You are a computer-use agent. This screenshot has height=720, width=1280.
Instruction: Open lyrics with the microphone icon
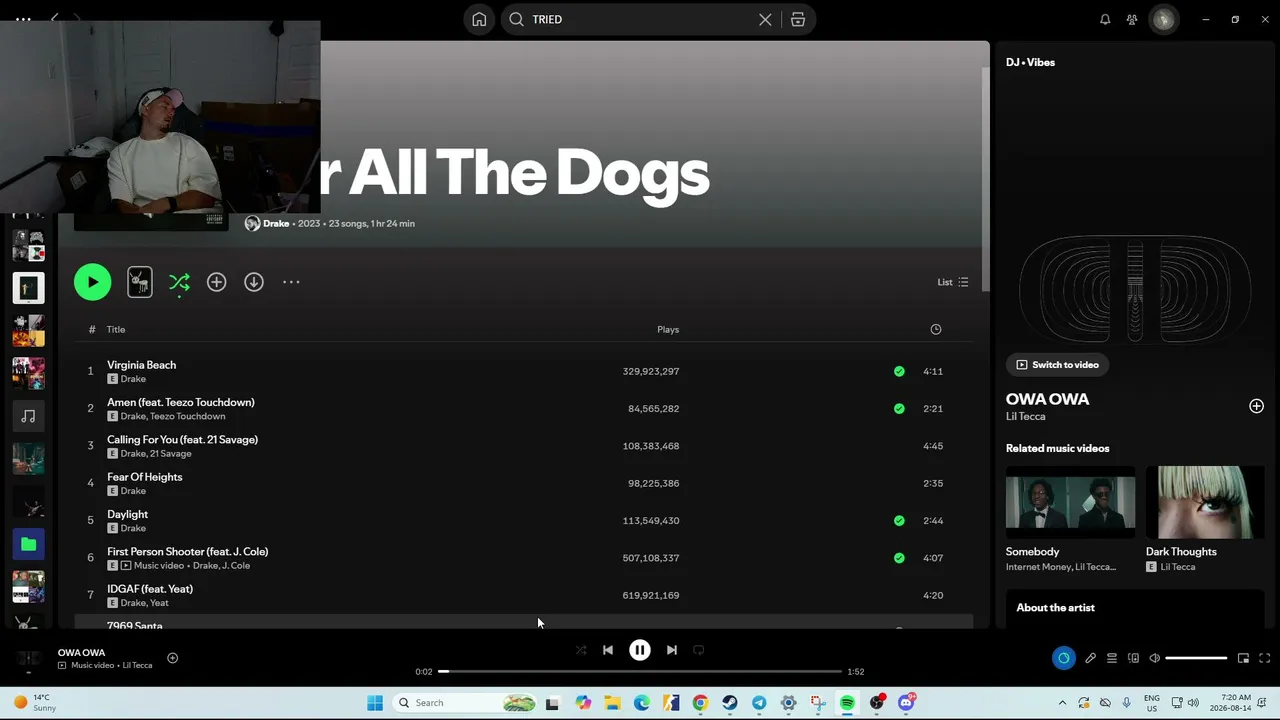pos(1091,658)
